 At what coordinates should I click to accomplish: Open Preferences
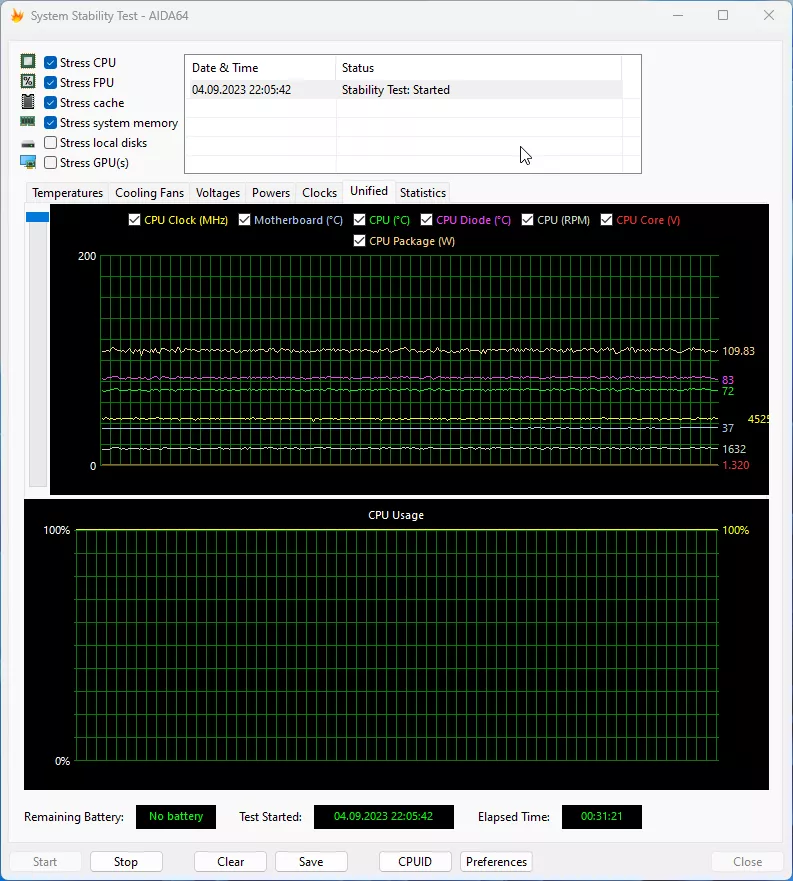click(x=496, y=861)
